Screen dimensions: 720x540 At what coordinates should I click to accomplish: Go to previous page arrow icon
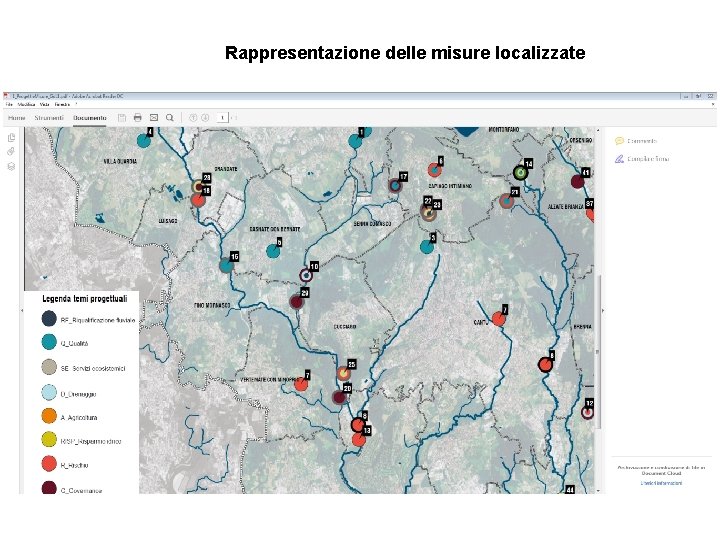(x=193, y=118)
